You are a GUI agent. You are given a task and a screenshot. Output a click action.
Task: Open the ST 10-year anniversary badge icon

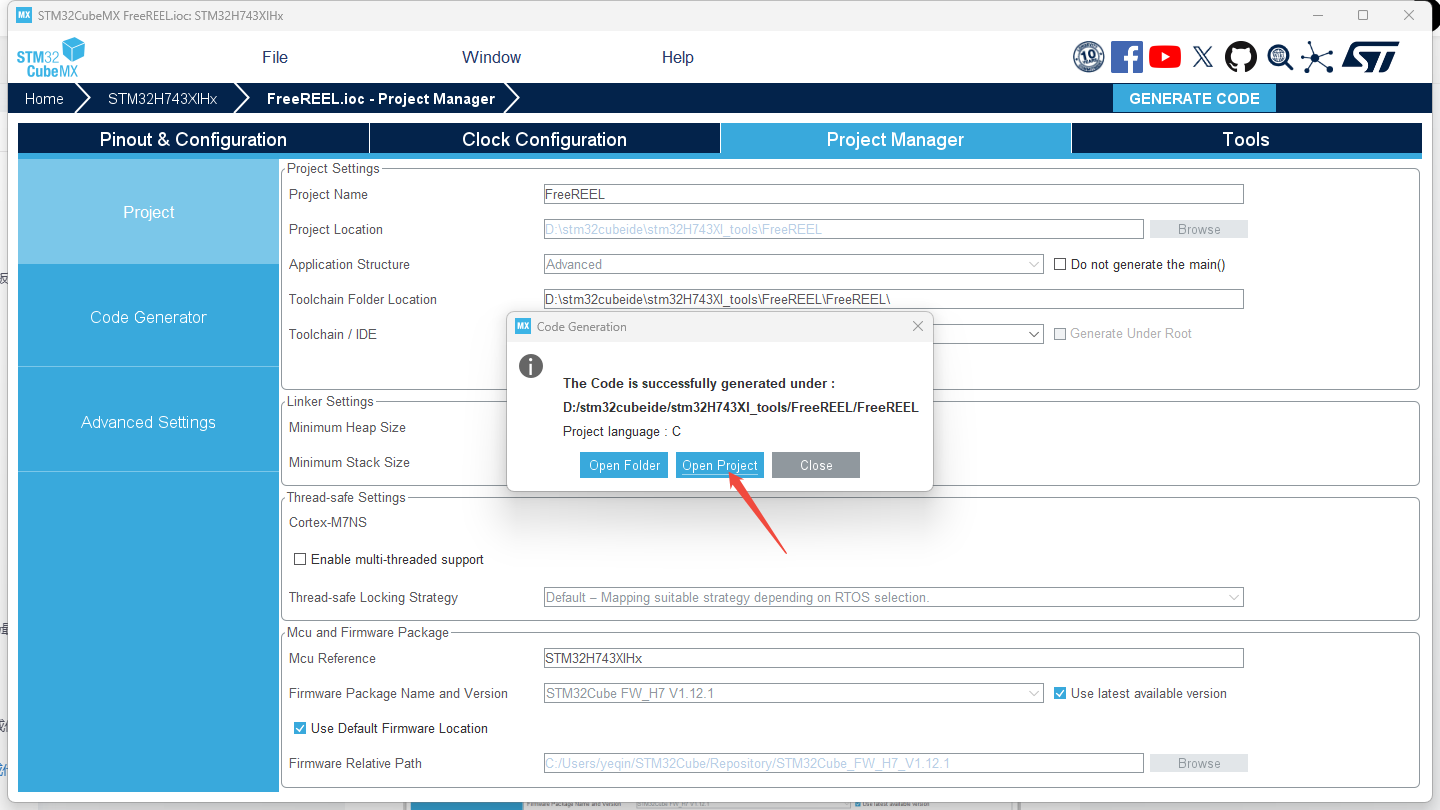click(1088, 57)
